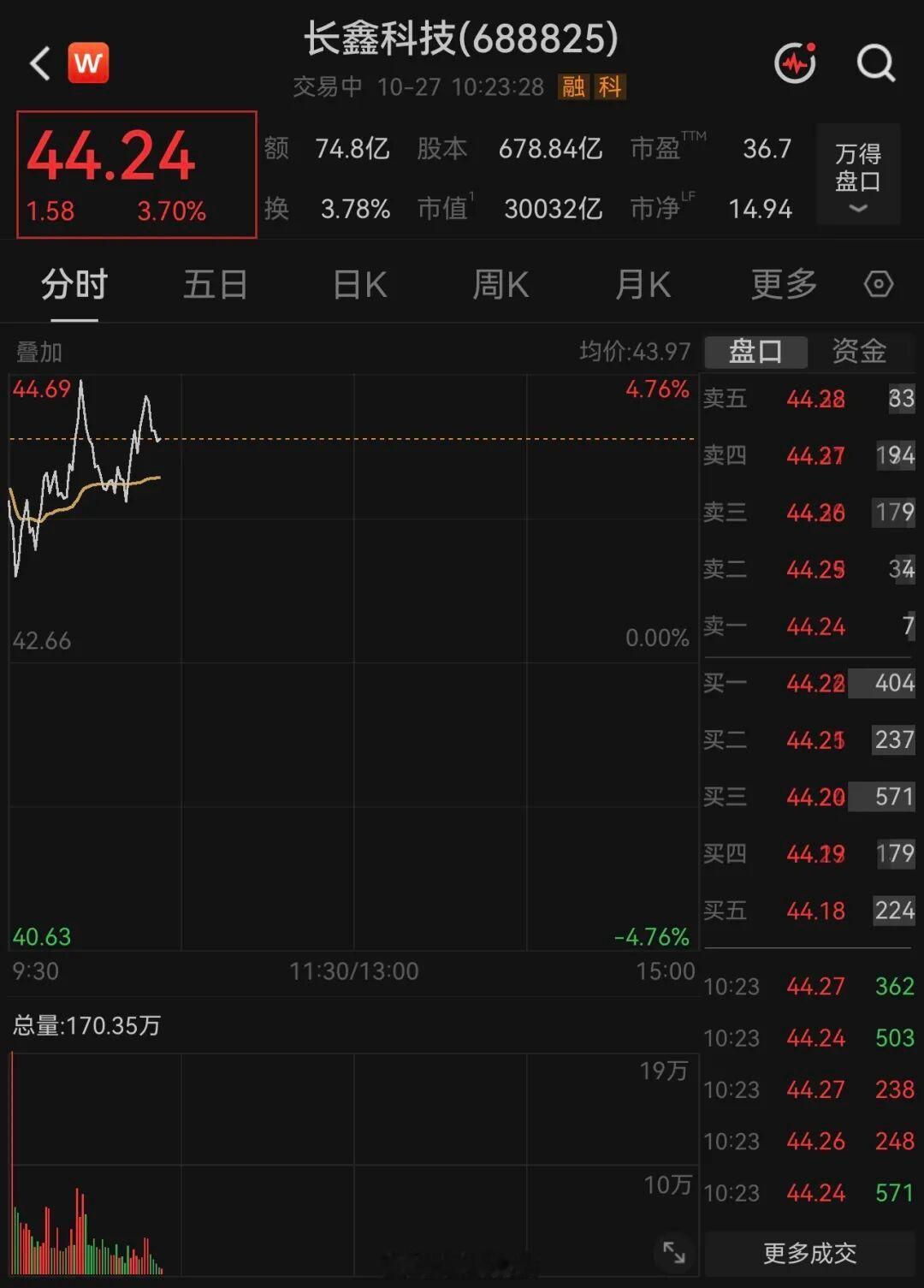Screen dimensions: 924x1288
Task: Open 更多成交 trade list
Action: coord(809,1254)
